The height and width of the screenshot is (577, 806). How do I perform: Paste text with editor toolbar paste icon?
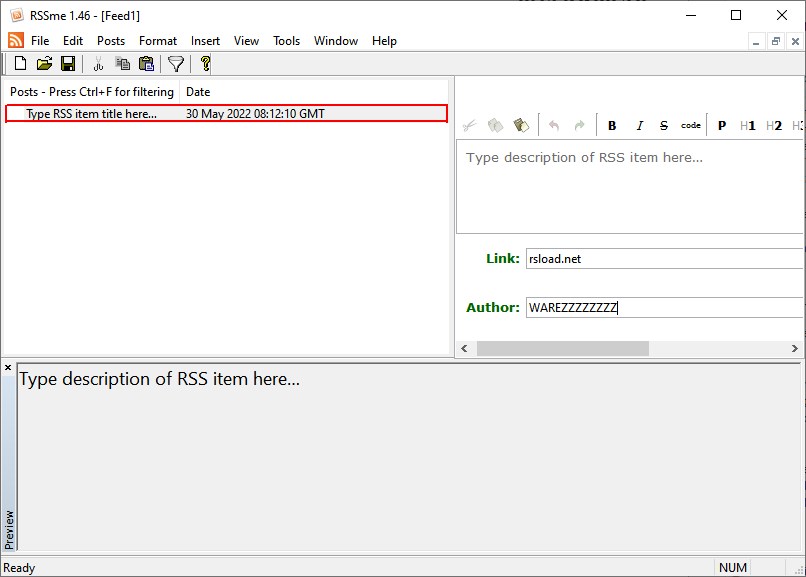(x=521, y=125)
